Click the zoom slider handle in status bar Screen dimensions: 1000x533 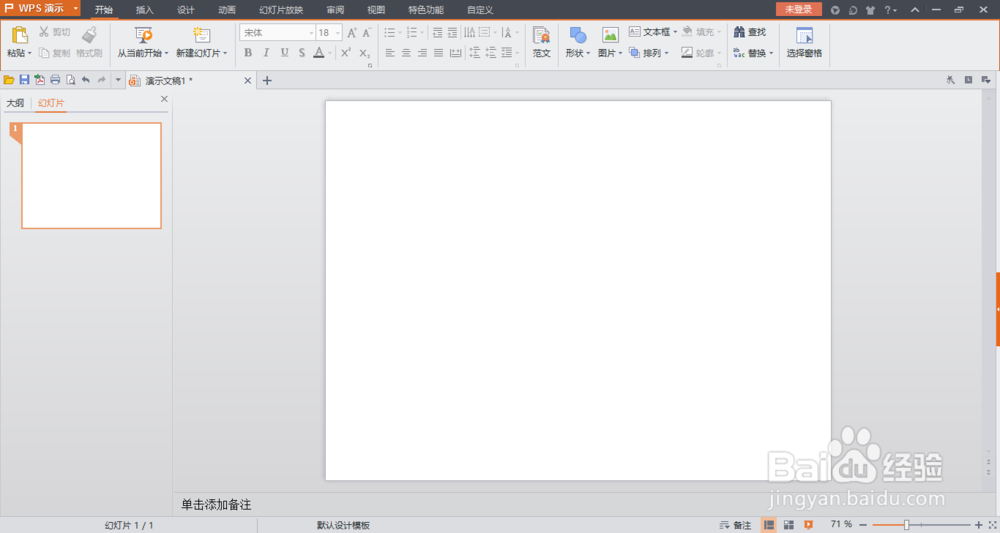click(906, 525)
